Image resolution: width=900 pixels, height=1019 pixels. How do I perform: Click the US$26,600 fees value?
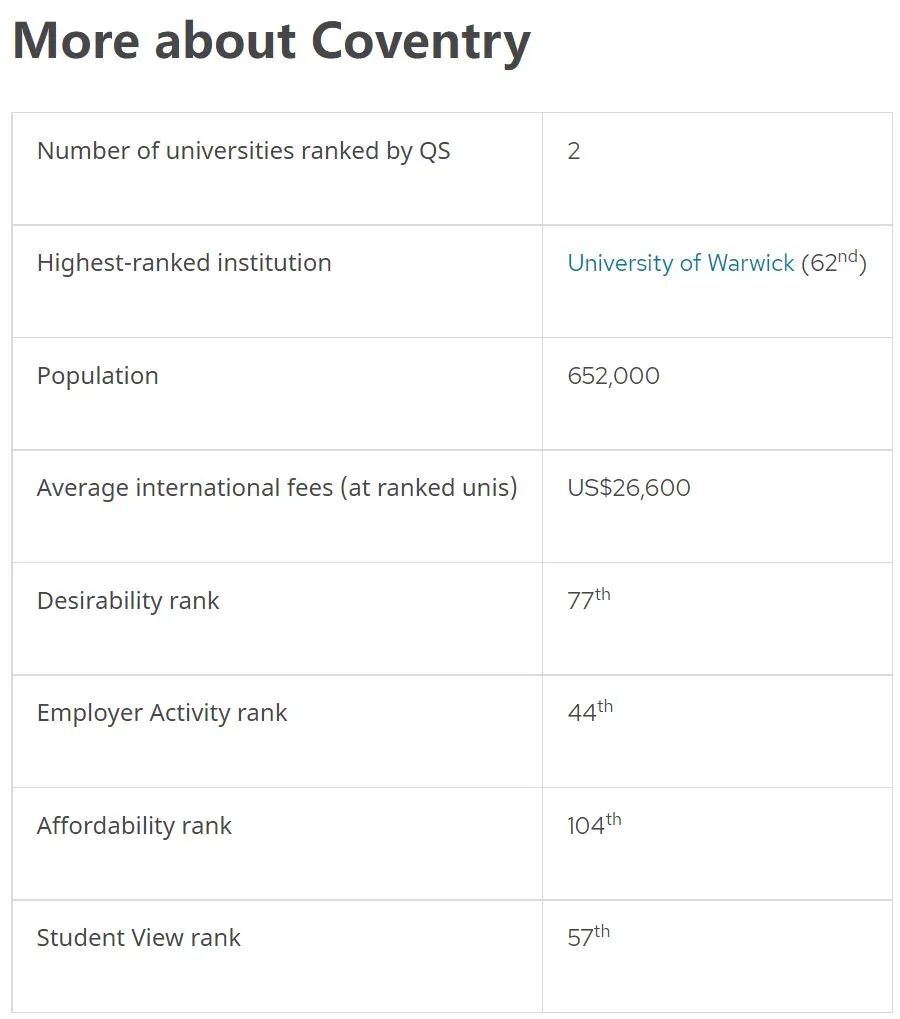(629, 488)
